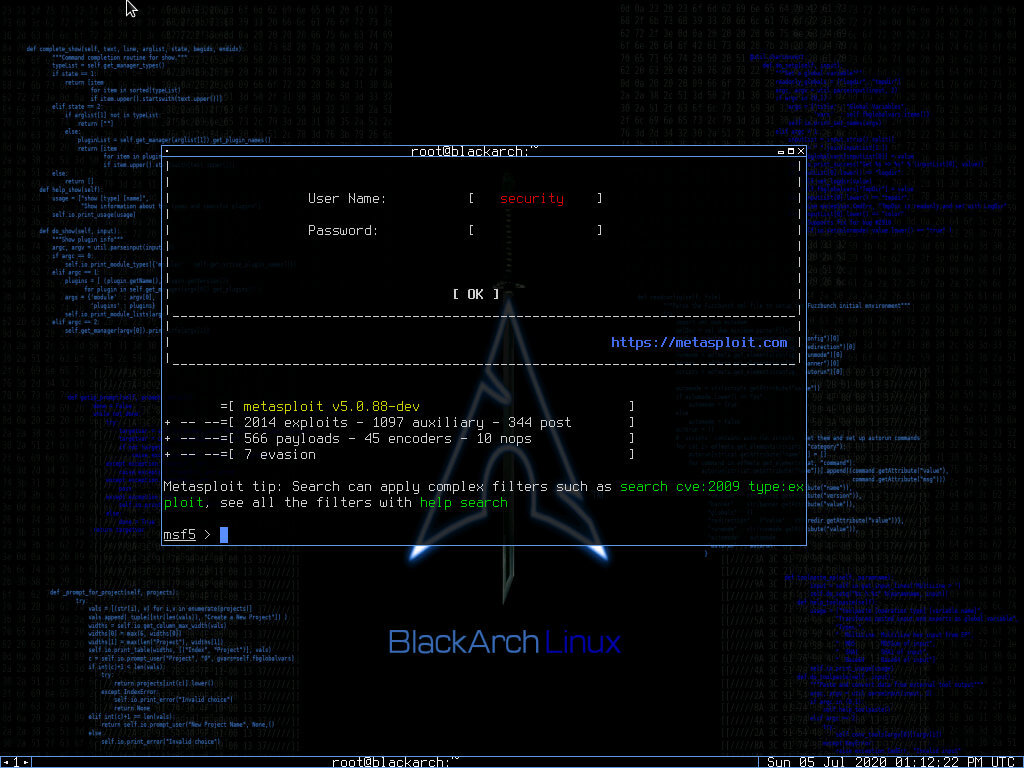
Task: Click the msf5 prompt cursor block
Action: pos(224,535)
